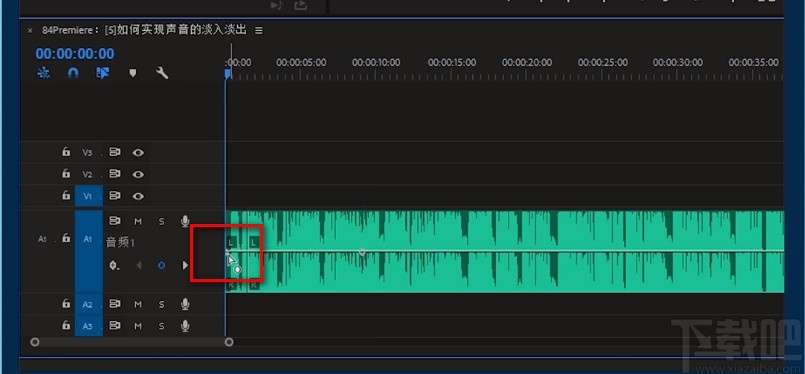
Task: Toggle lock on track A3
Action: pyautogui.click(x=66, y=326)
